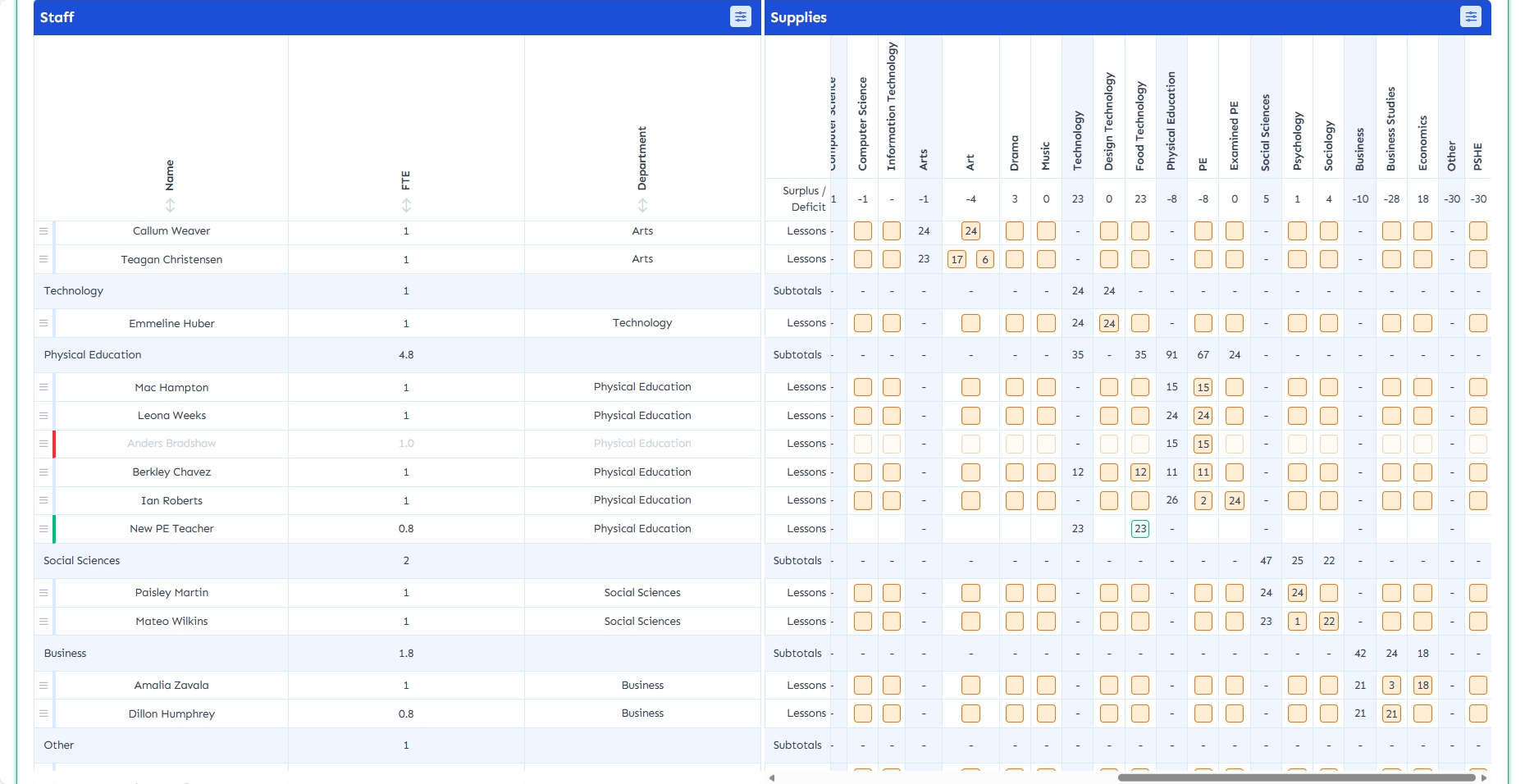
Task: Click drag handle for Callum Weaver row
Action: (x=43, y=231)
